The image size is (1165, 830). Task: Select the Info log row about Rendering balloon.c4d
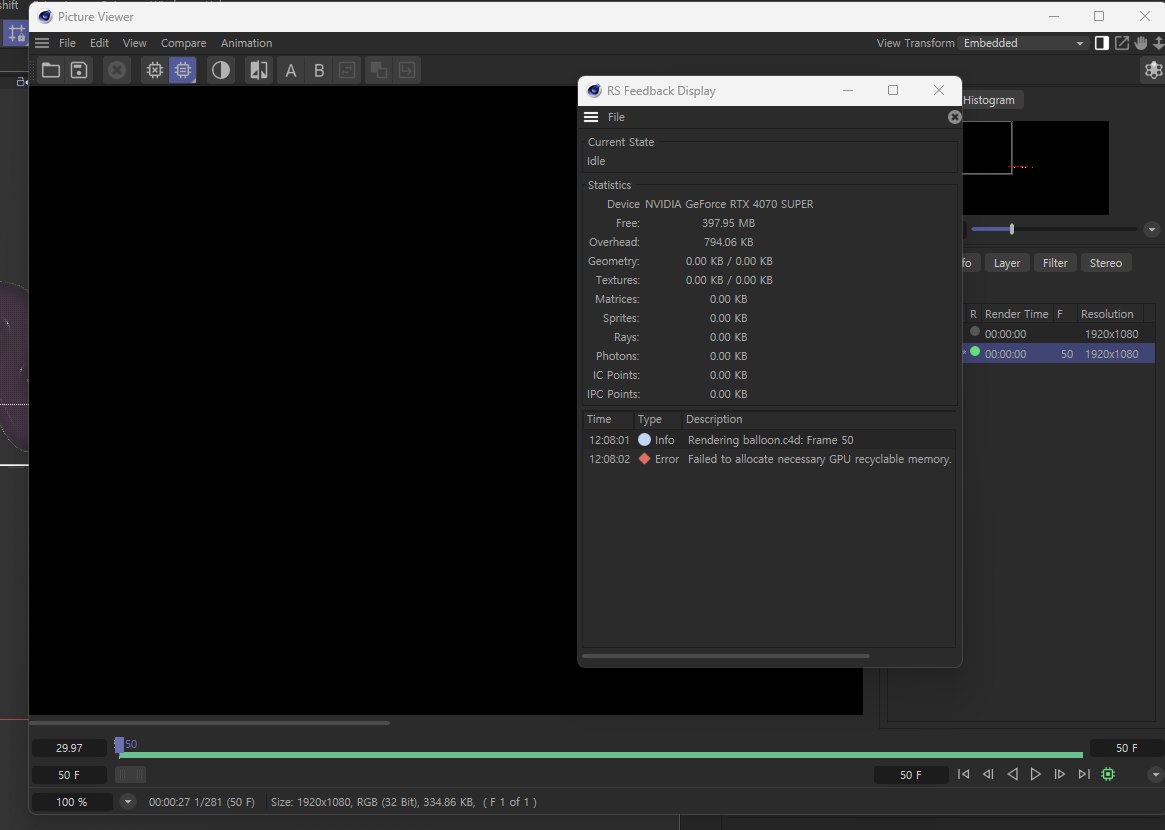tap(769, 440)
